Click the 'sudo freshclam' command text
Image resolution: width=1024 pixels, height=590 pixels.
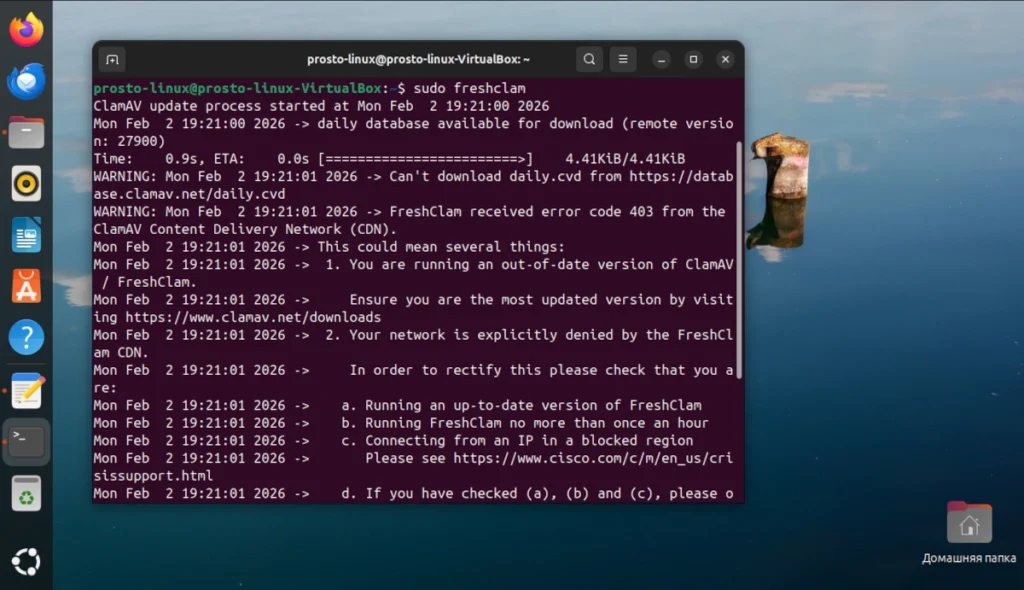[470, 88]
